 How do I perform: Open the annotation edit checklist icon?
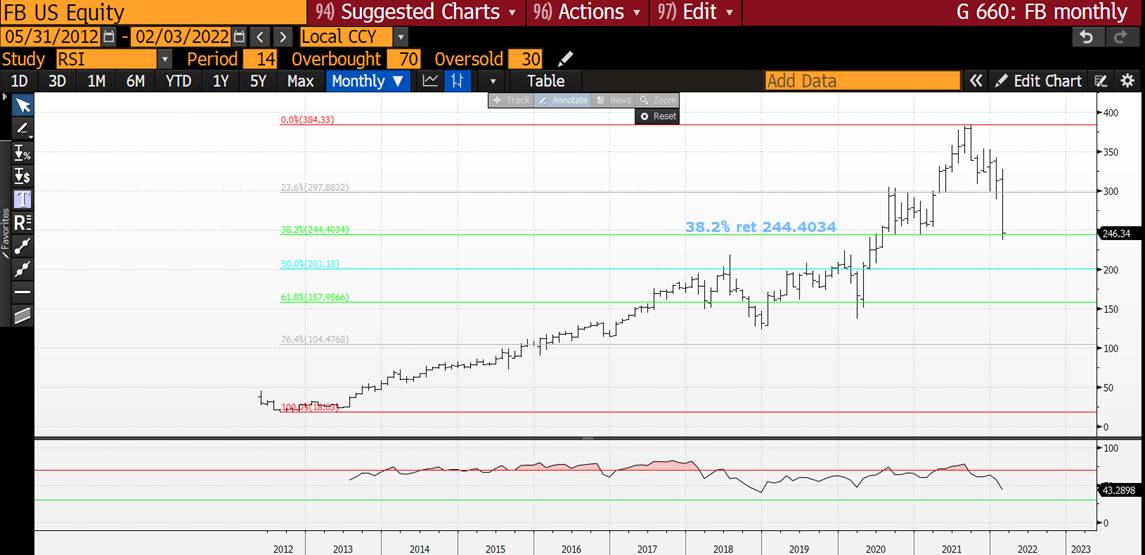point(1102,80)
